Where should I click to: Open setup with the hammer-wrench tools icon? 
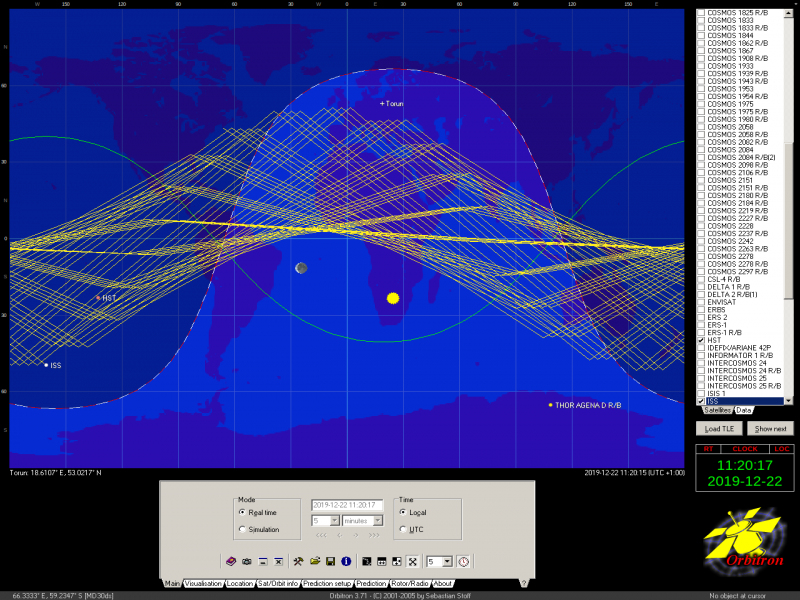pyautogui.click(x=299, y=562)
